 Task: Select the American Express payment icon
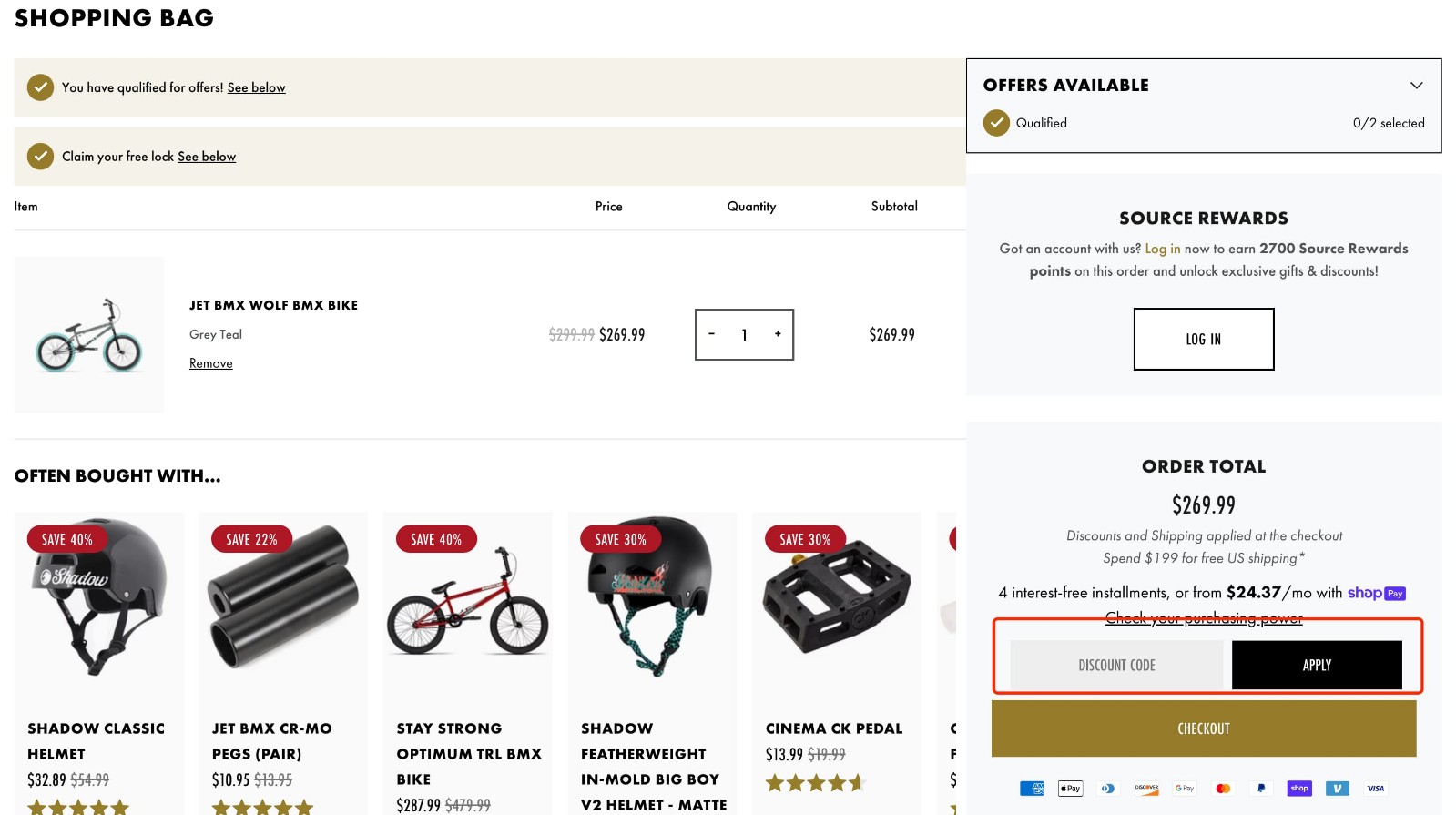point(1033,788)
